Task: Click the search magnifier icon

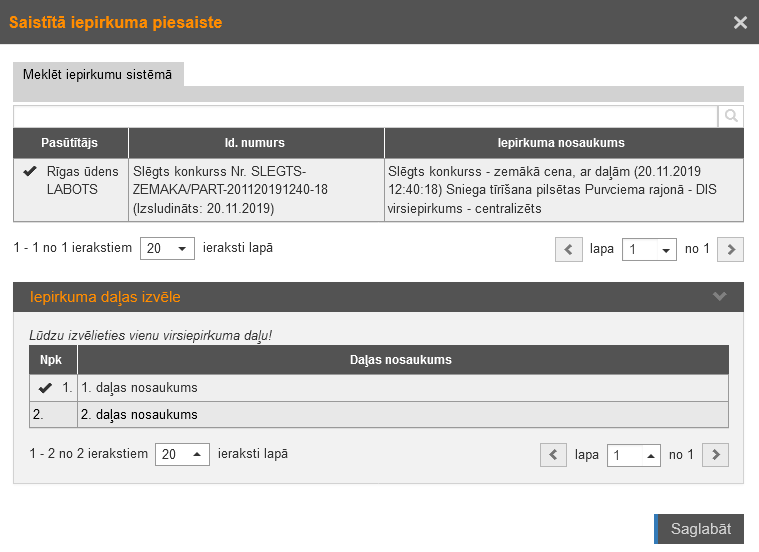Action: click(x=731, y=117)
